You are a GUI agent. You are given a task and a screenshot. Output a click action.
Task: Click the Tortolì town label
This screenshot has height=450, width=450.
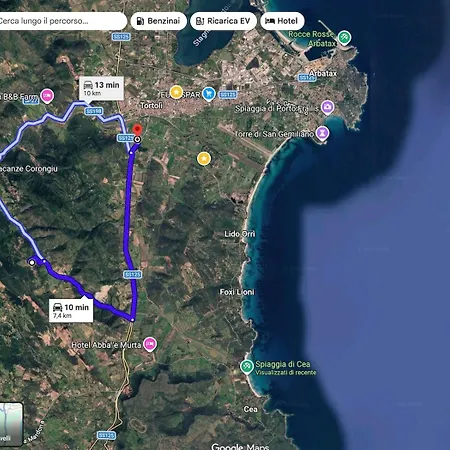(151, 105)
